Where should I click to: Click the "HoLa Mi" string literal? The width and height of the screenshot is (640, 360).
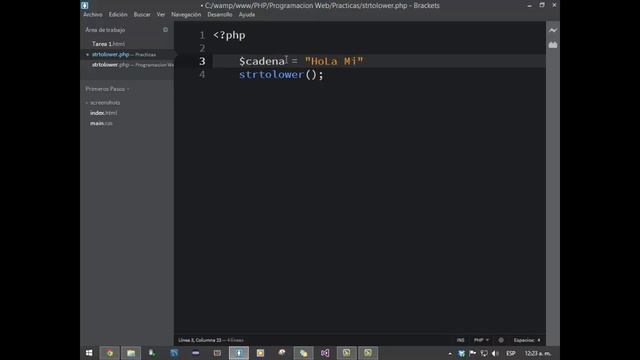pos(334,61)
